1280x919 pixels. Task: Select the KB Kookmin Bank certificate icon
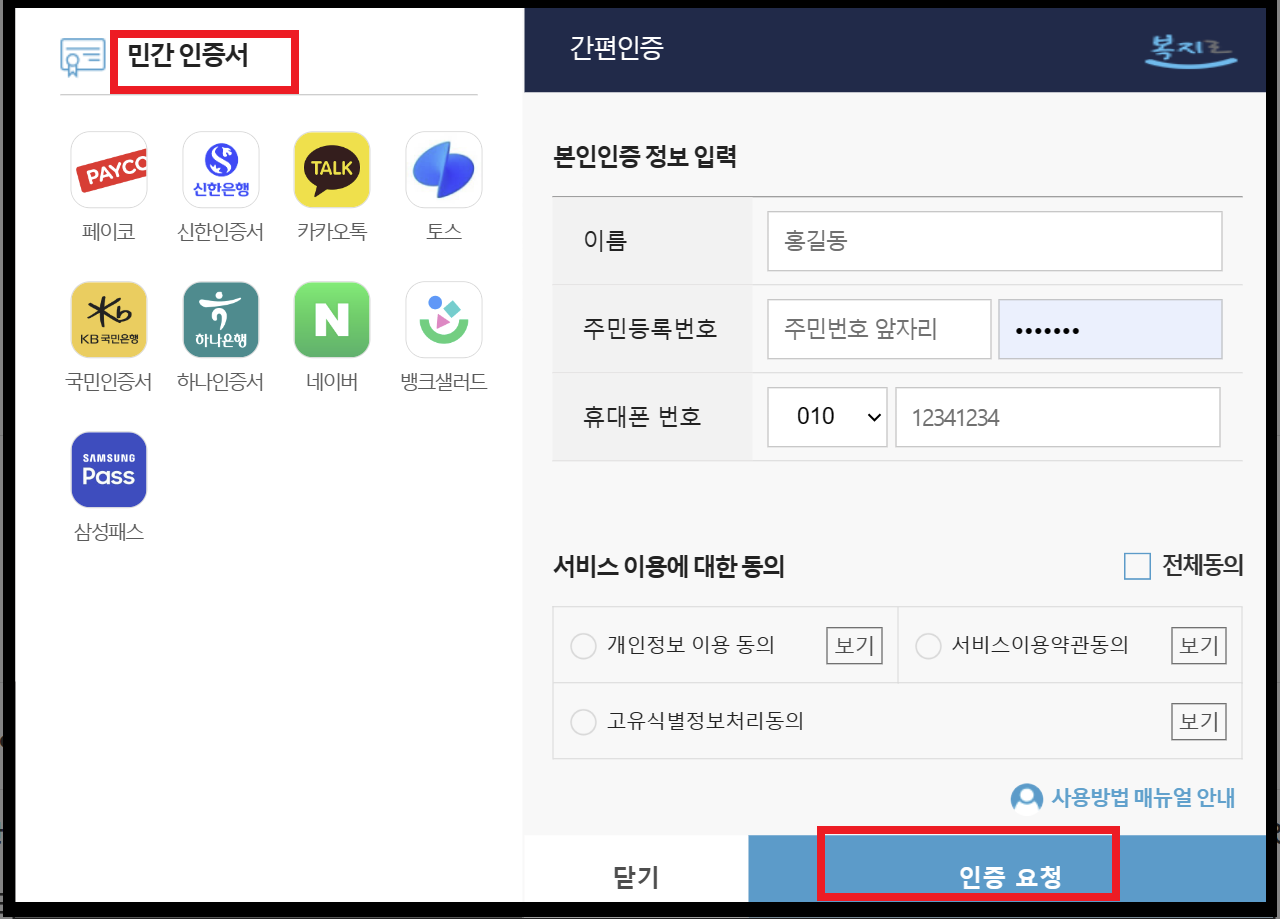point(109,320)
